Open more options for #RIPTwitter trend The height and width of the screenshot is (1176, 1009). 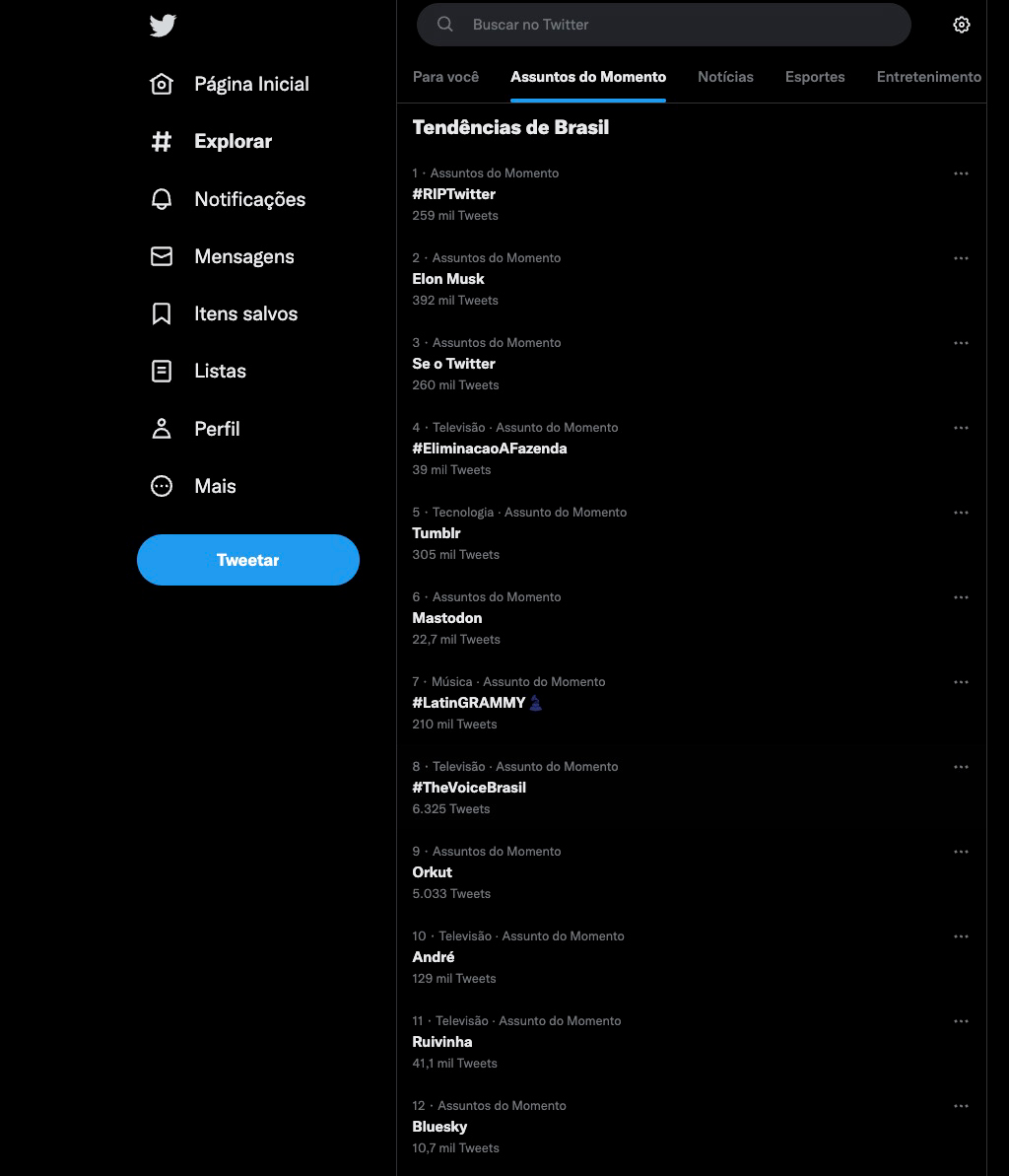(961, 173)
